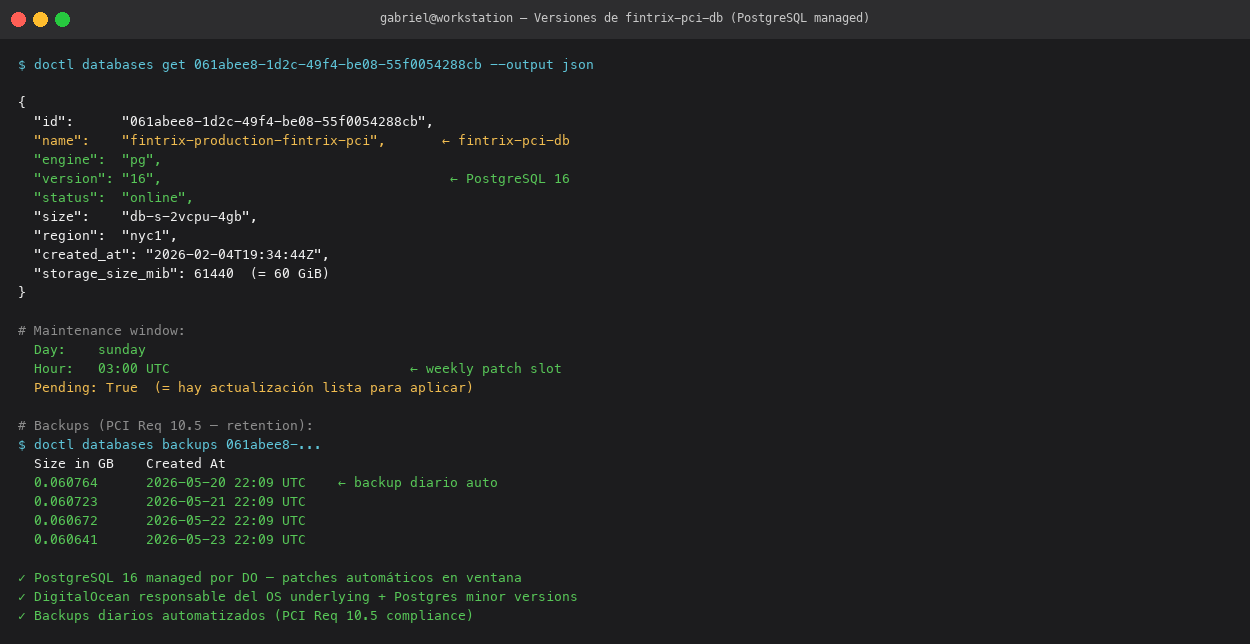Click the '← fintrix-pci-db' annotation

506,140
